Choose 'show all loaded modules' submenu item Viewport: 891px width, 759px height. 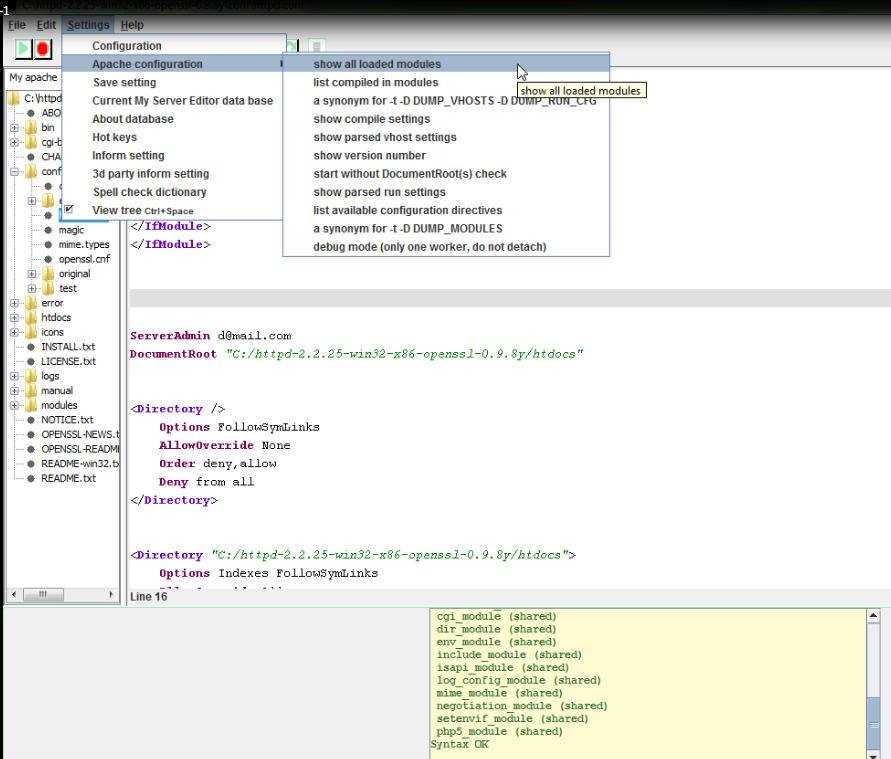377,64
